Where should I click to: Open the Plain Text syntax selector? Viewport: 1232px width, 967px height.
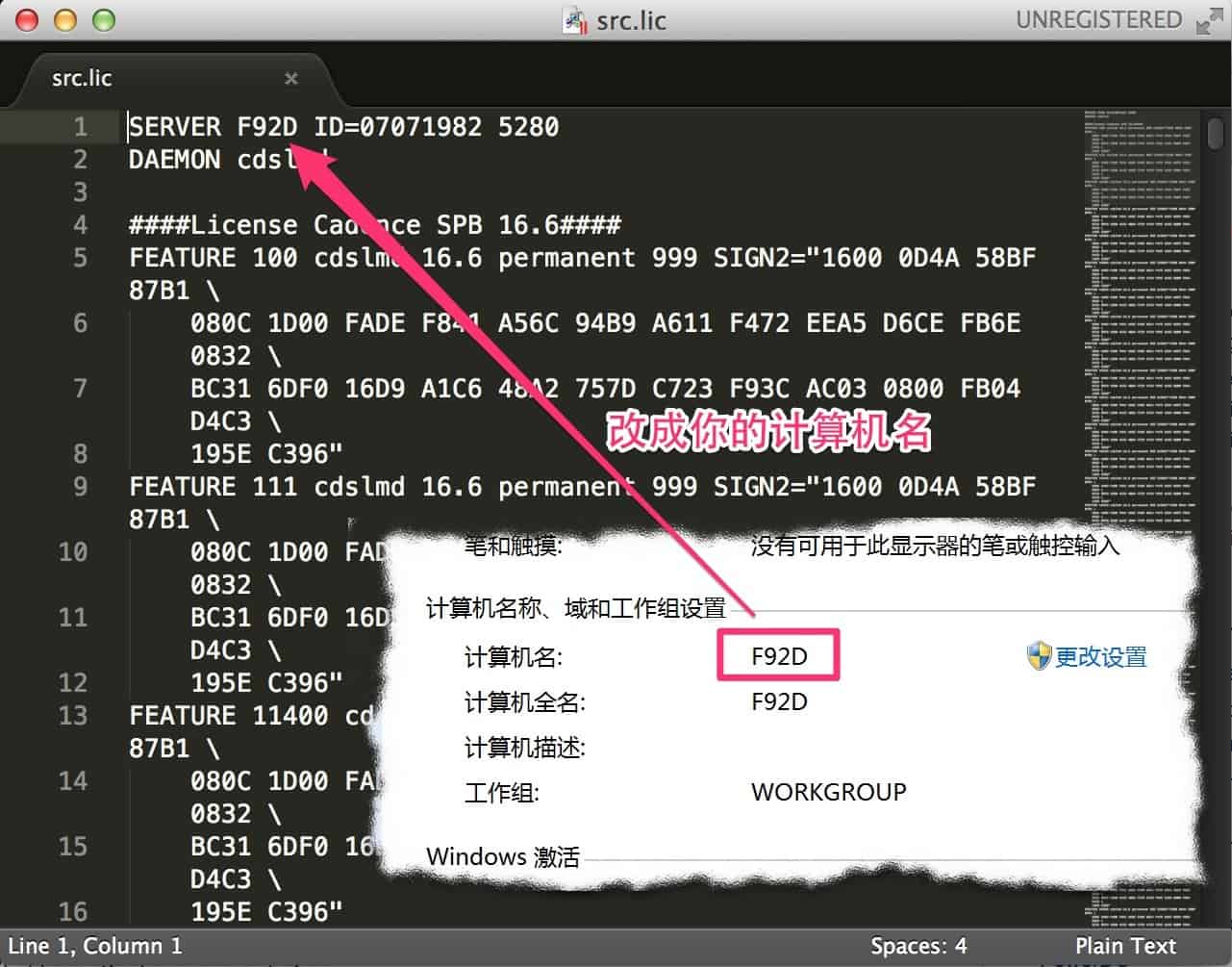tap(1125, 946)
